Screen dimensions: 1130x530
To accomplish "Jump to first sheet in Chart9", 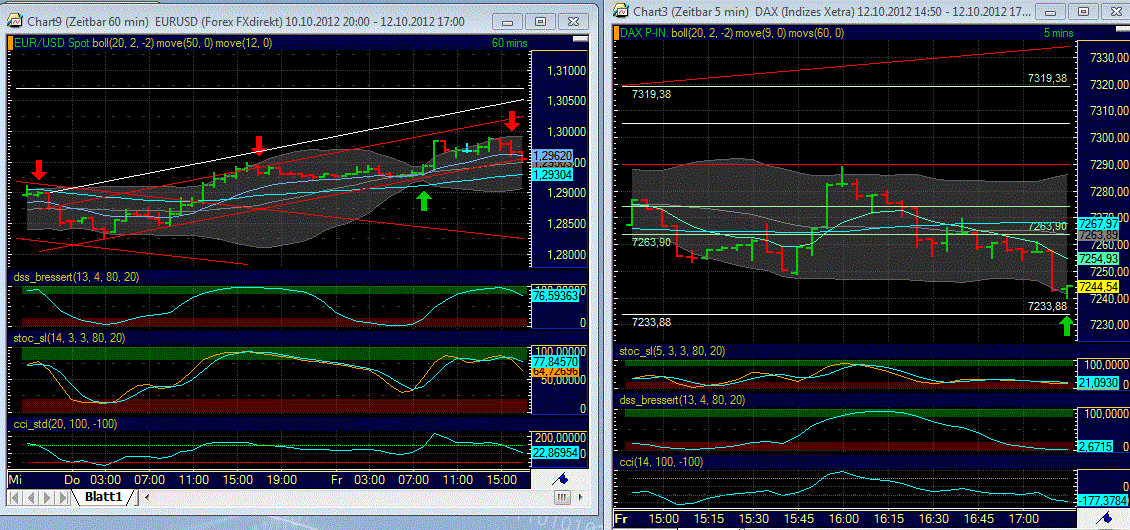I will 14,497.
